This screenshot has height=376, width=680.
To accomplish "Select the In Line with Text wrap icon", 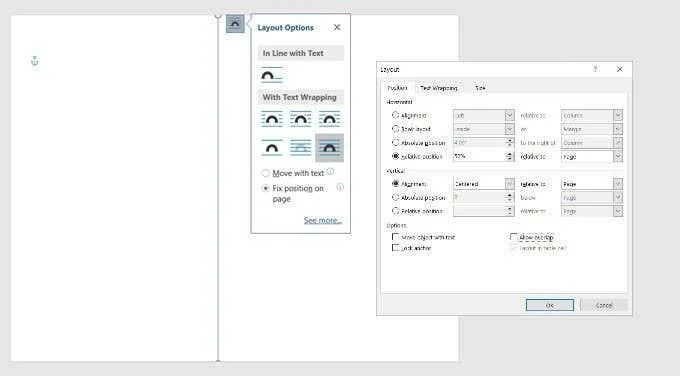I will [272, 75].
